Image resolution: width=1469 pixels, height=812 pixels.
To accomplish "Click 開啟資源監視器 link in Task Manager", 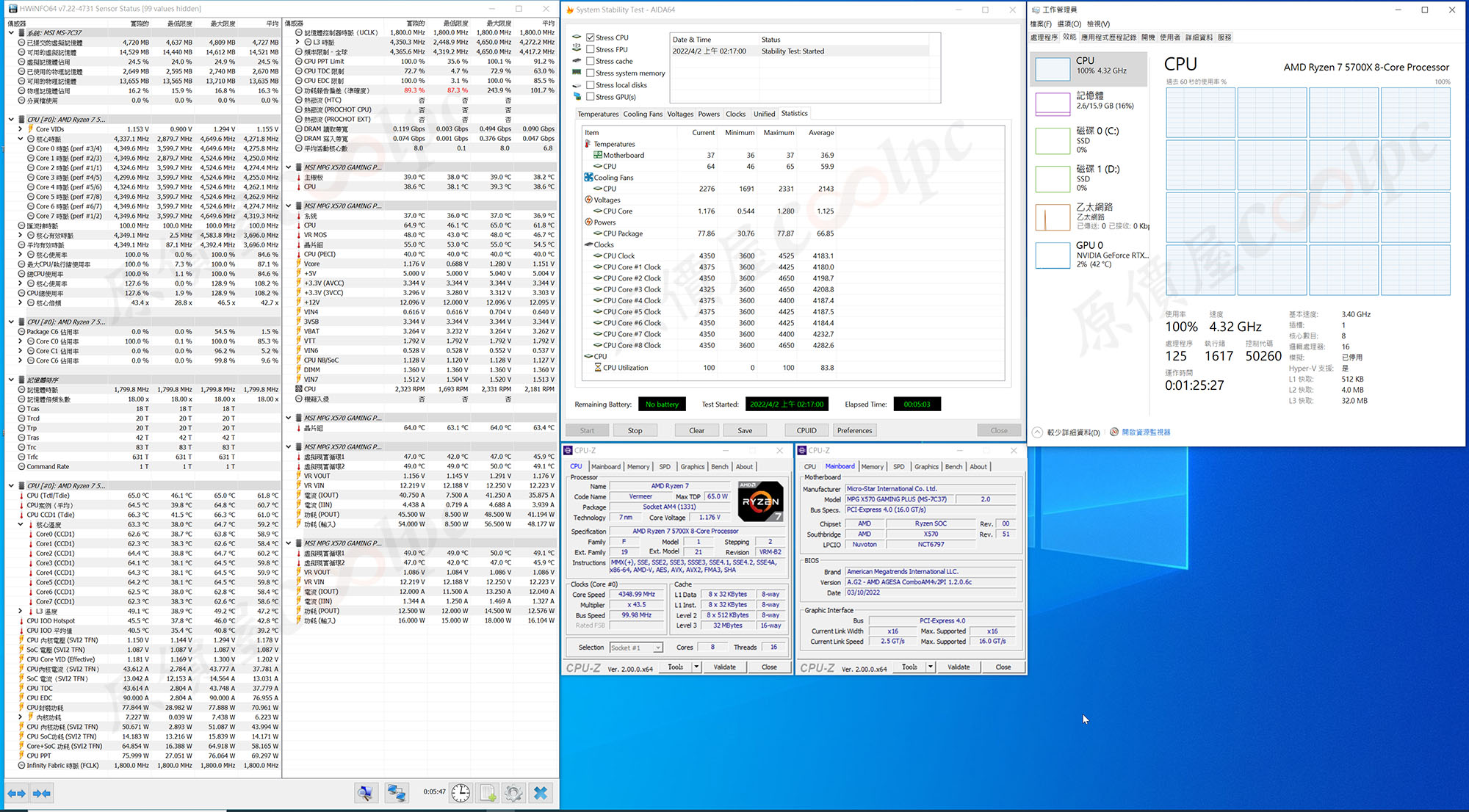I will click(x=1146, y=432).
